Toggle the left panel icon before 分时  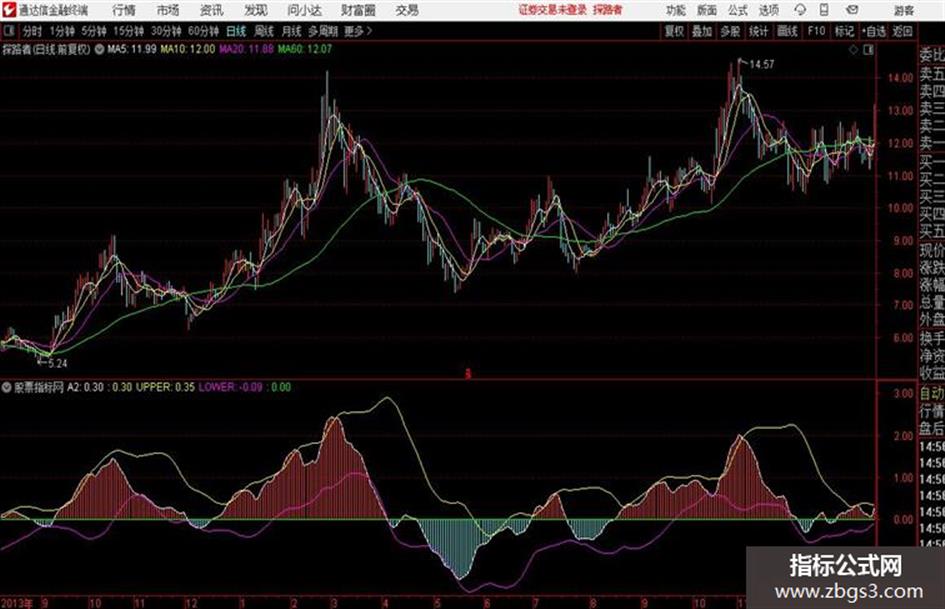point(8,31)
